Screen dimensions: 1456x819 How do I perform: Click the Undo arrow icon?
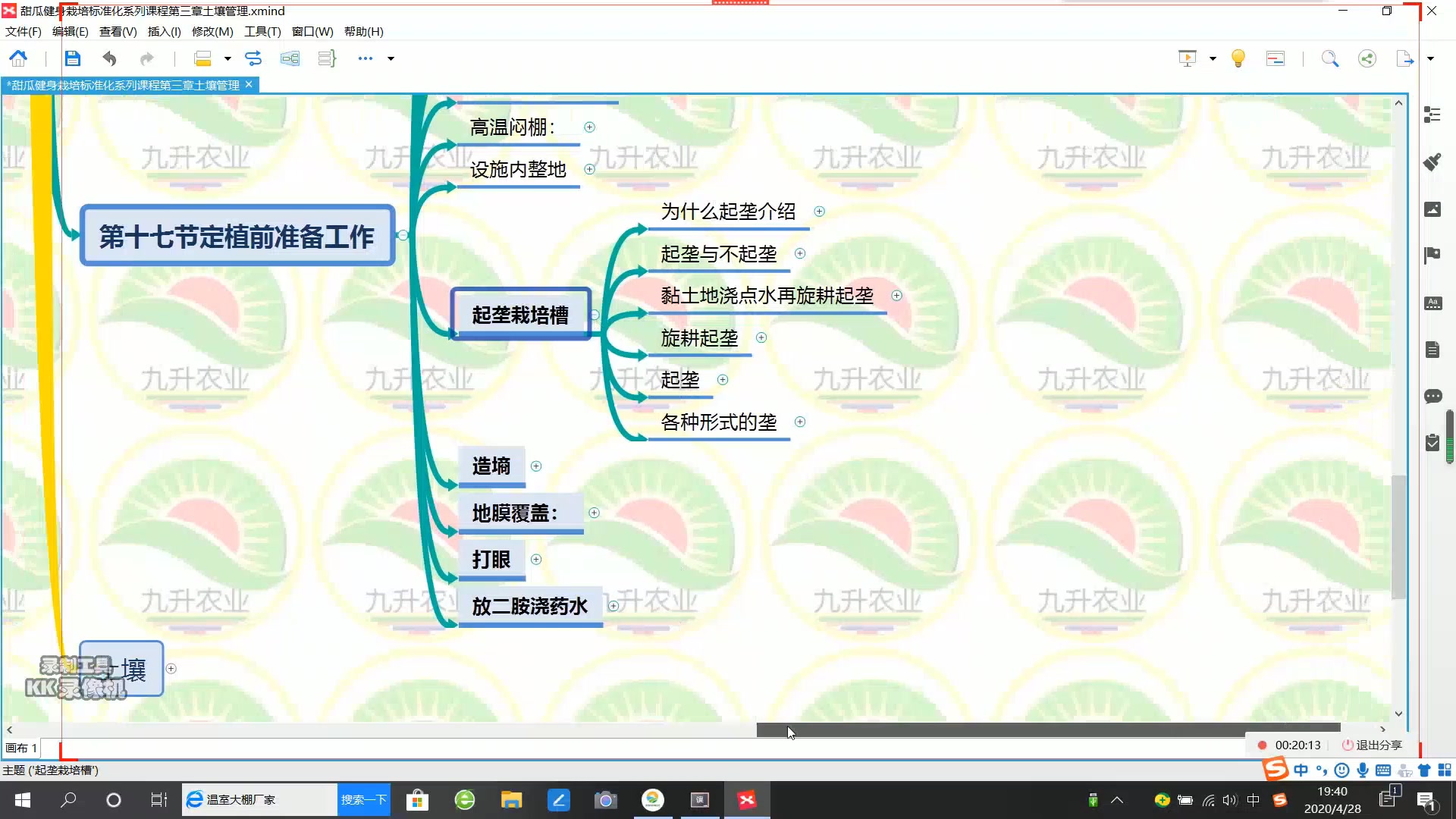(x=110, y=58)
